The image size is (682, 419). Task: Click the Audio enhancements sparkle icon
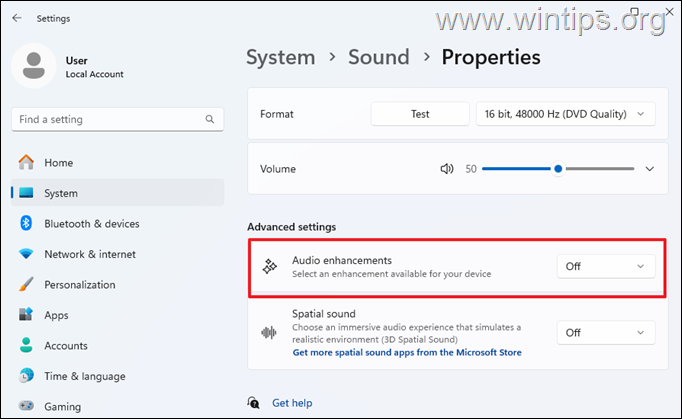click(269, 266)
